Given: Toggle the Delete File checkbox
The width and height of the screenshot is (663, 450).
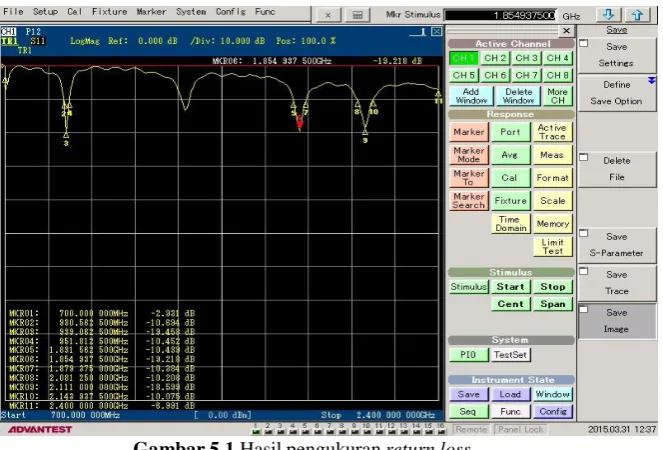Looking at the screenshot, I should [x=584, y=157].
